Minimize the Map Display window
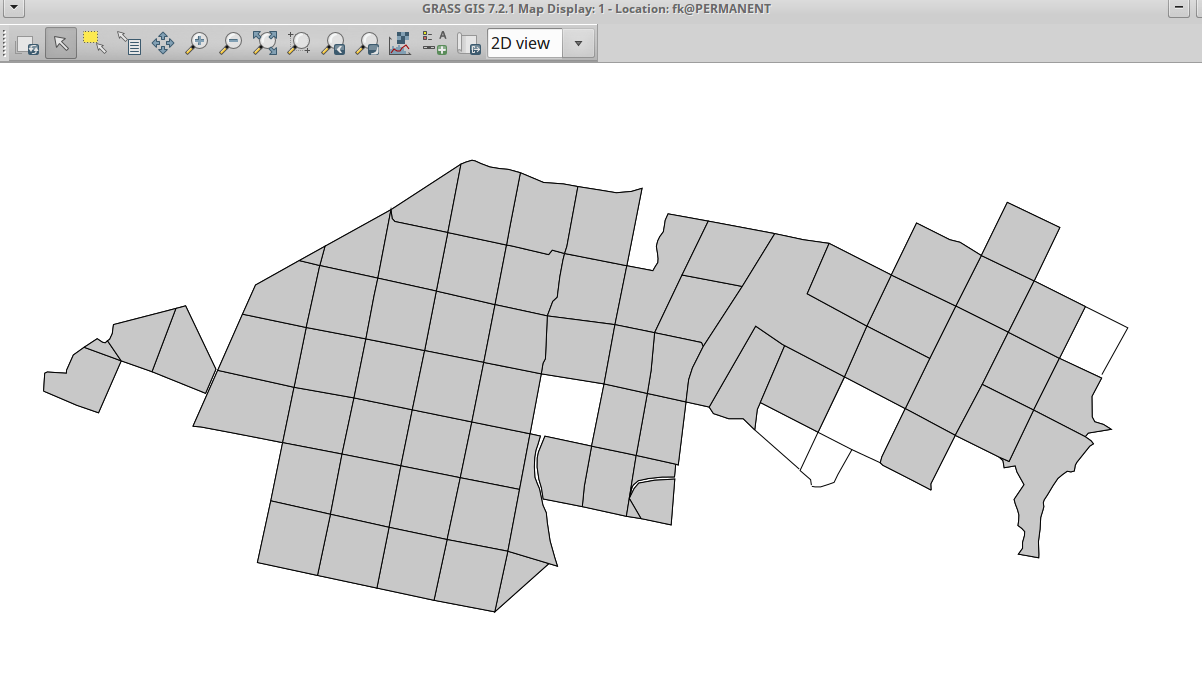This screenshot has height=677, width=1202. 1177,8
